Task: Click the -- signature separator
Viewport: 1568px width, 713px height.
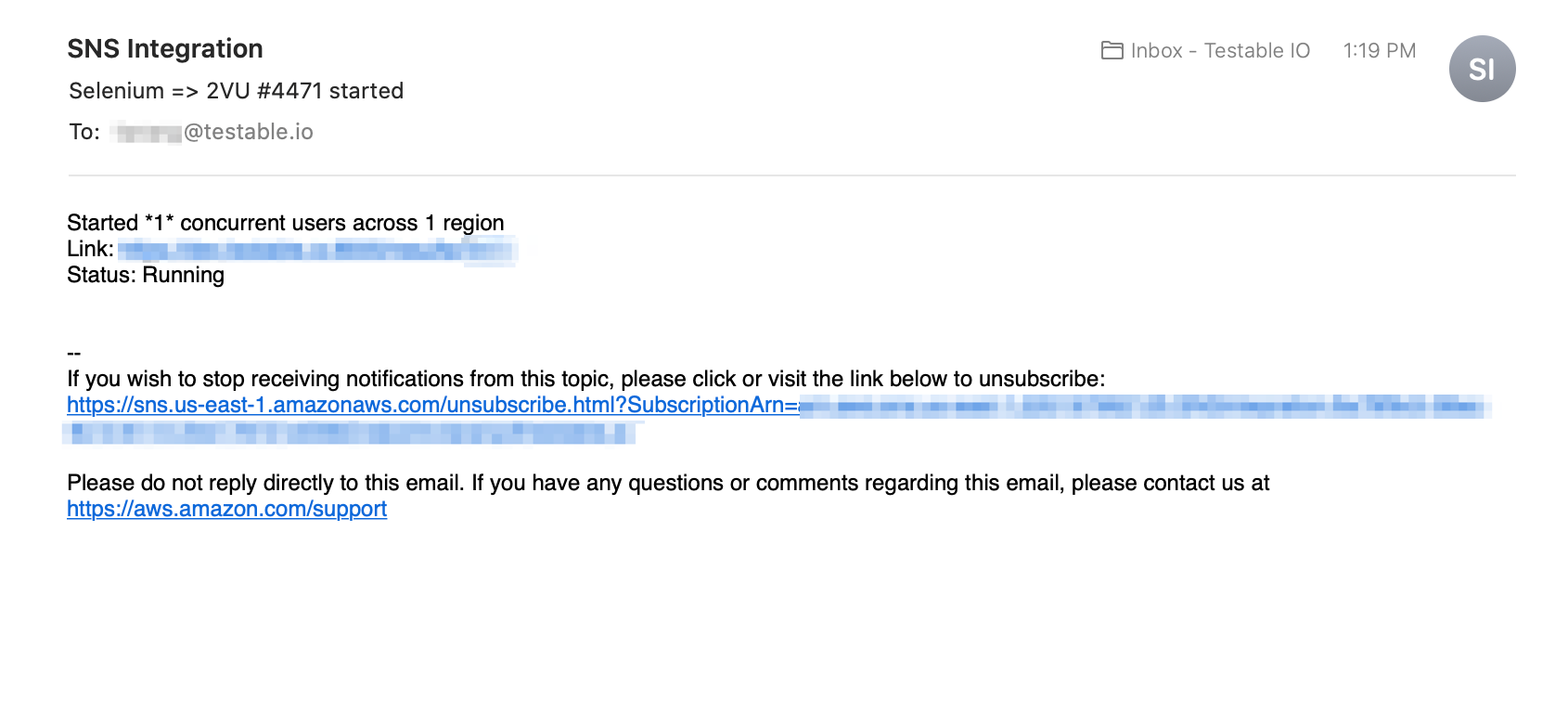Action: (x=74, y=354)
